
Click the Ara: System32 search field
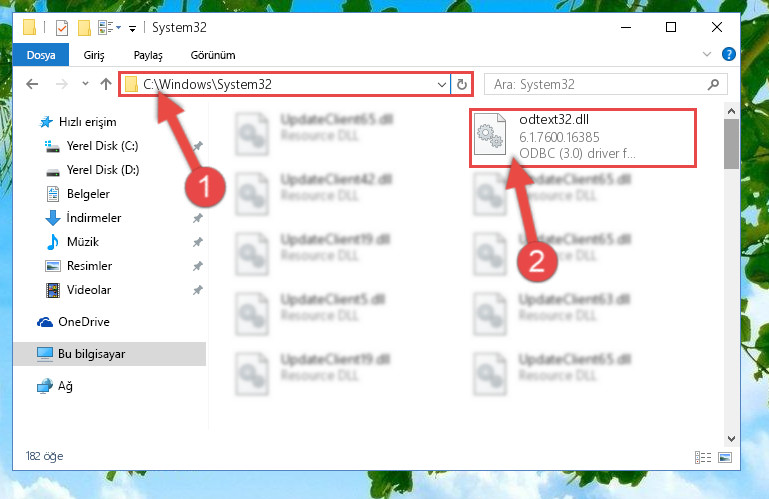(596, 84)
